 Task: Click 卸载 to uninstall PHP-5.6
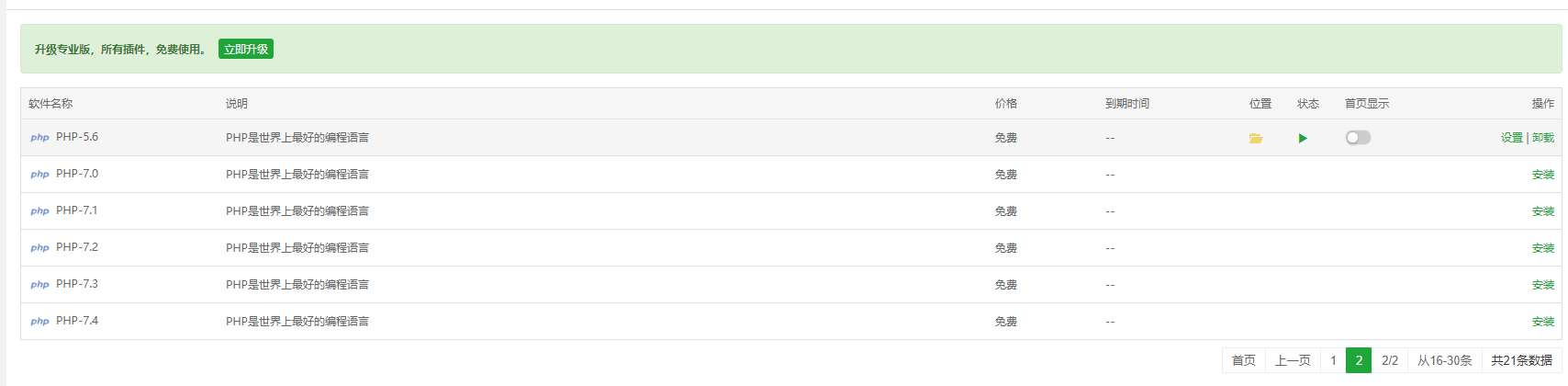pyautogui.click(x=1543, y=138)
